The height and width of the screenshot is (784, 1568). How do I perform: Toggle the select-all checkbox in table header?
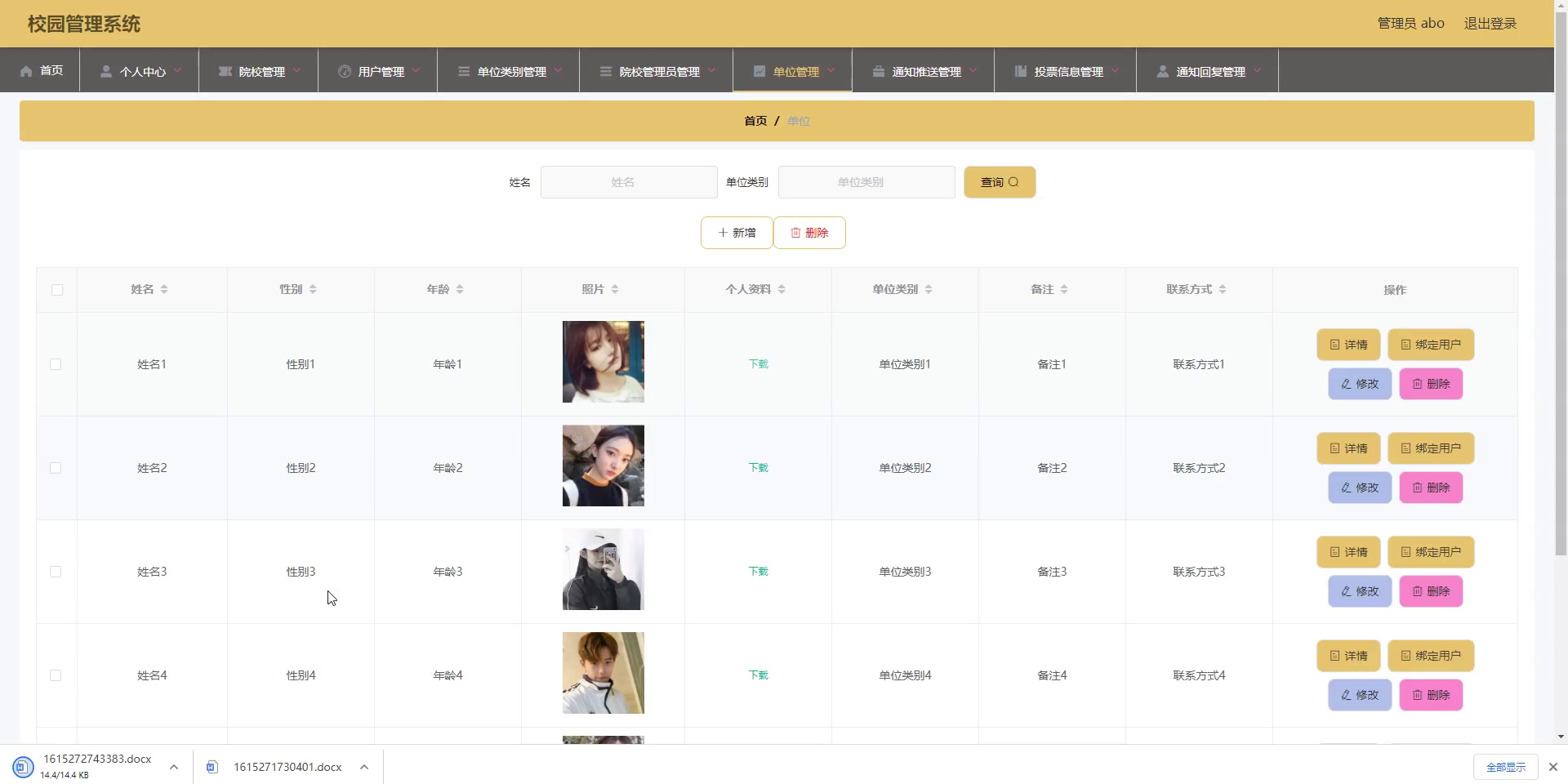click(x=57, y=290)
